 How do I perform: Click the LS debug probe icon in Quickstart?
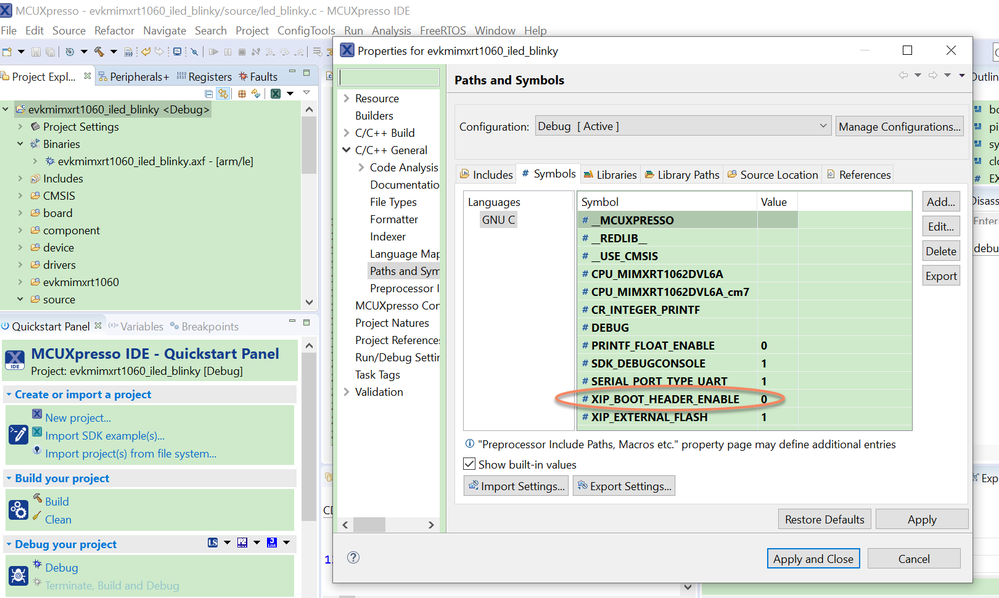[213, 543]
